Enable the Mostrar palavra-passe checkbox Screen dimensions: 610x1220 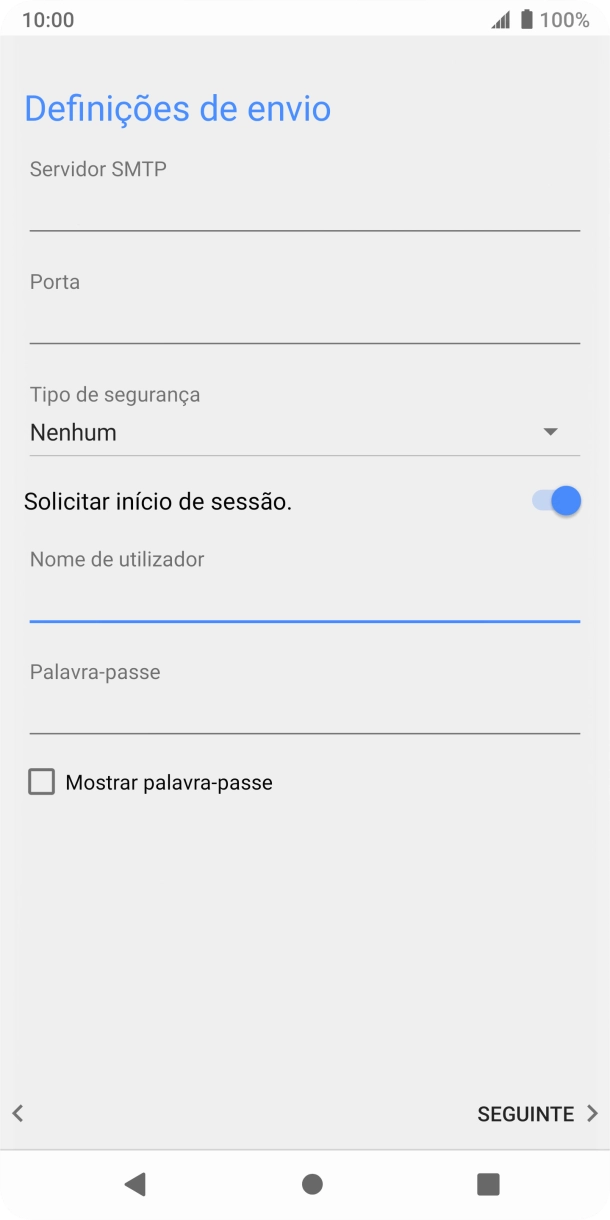[41, 782]
